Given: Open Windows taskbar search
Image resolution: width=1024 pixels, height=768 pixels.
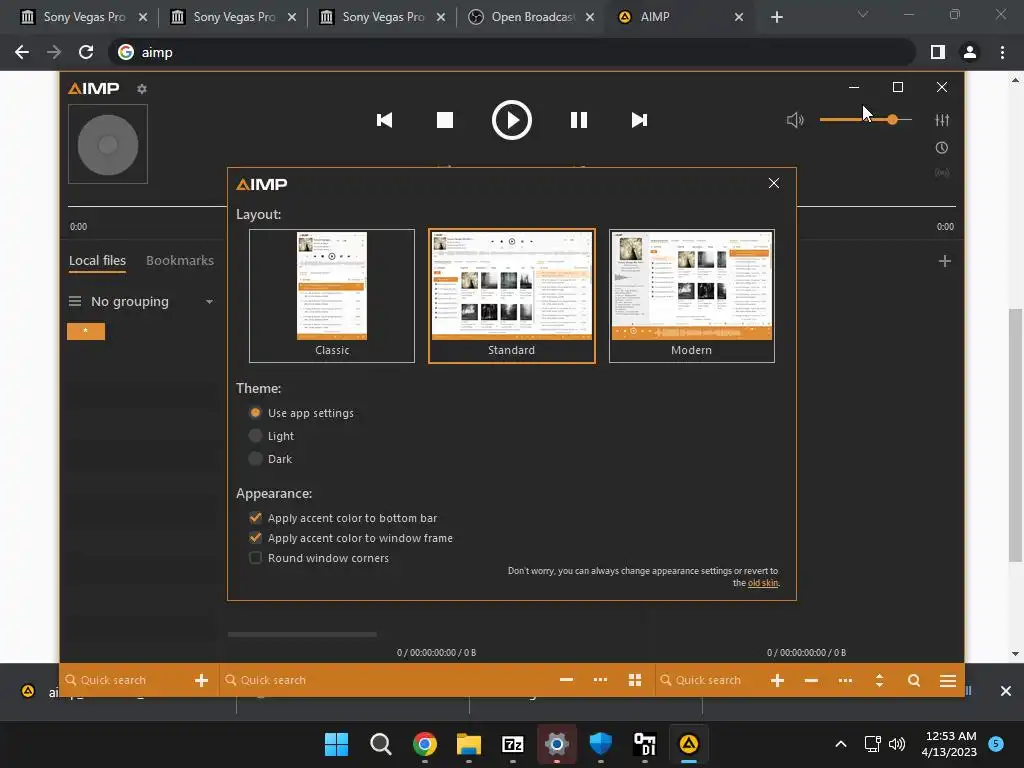Looking at the screenshot, I should (381, 744).
